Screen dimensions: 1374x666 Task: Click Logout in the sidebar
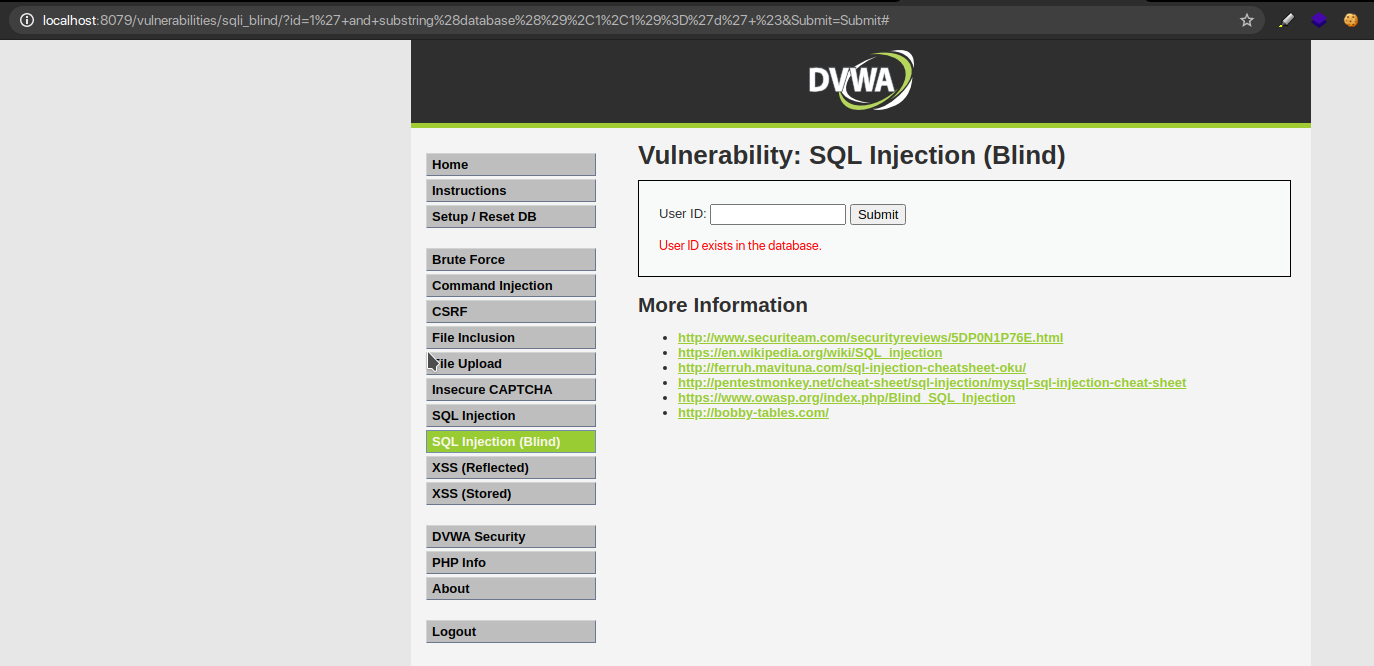(511, 632)
